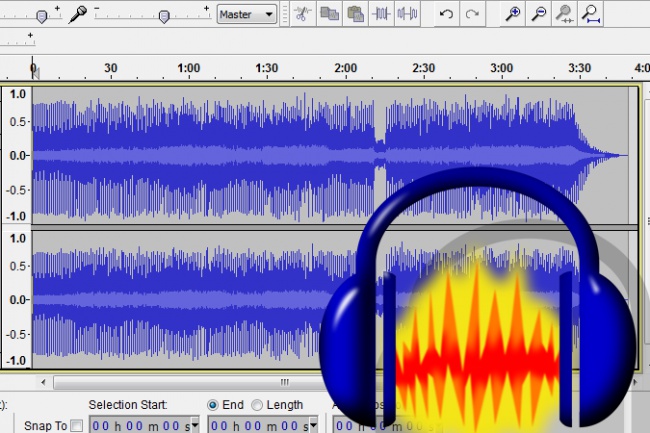Click the Fit Selection zoom icon
Image resolution: width=650 pixels, height=433 pixels.
[565, 14]
